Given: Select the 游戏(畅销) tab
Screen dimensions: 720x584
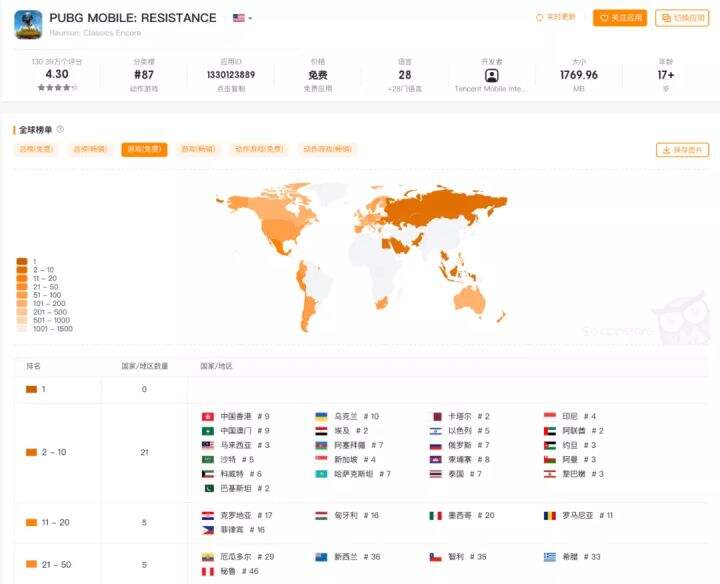Looking at the screenshot, I should point(198,149).
